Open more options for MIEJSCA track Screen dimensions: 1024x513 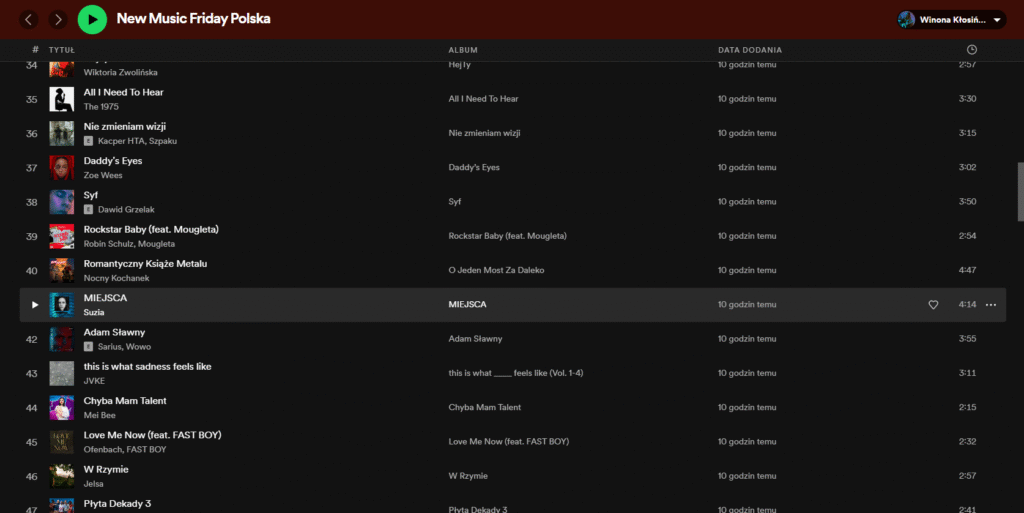click(x=991, y=305)
